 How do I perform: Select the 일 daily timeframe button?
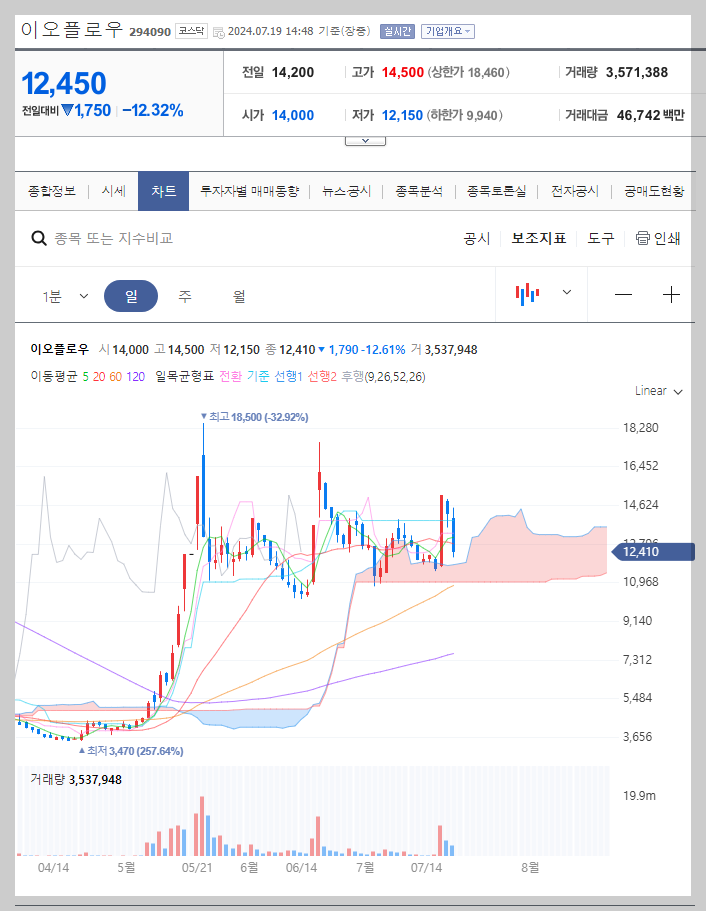click(130, 294)
